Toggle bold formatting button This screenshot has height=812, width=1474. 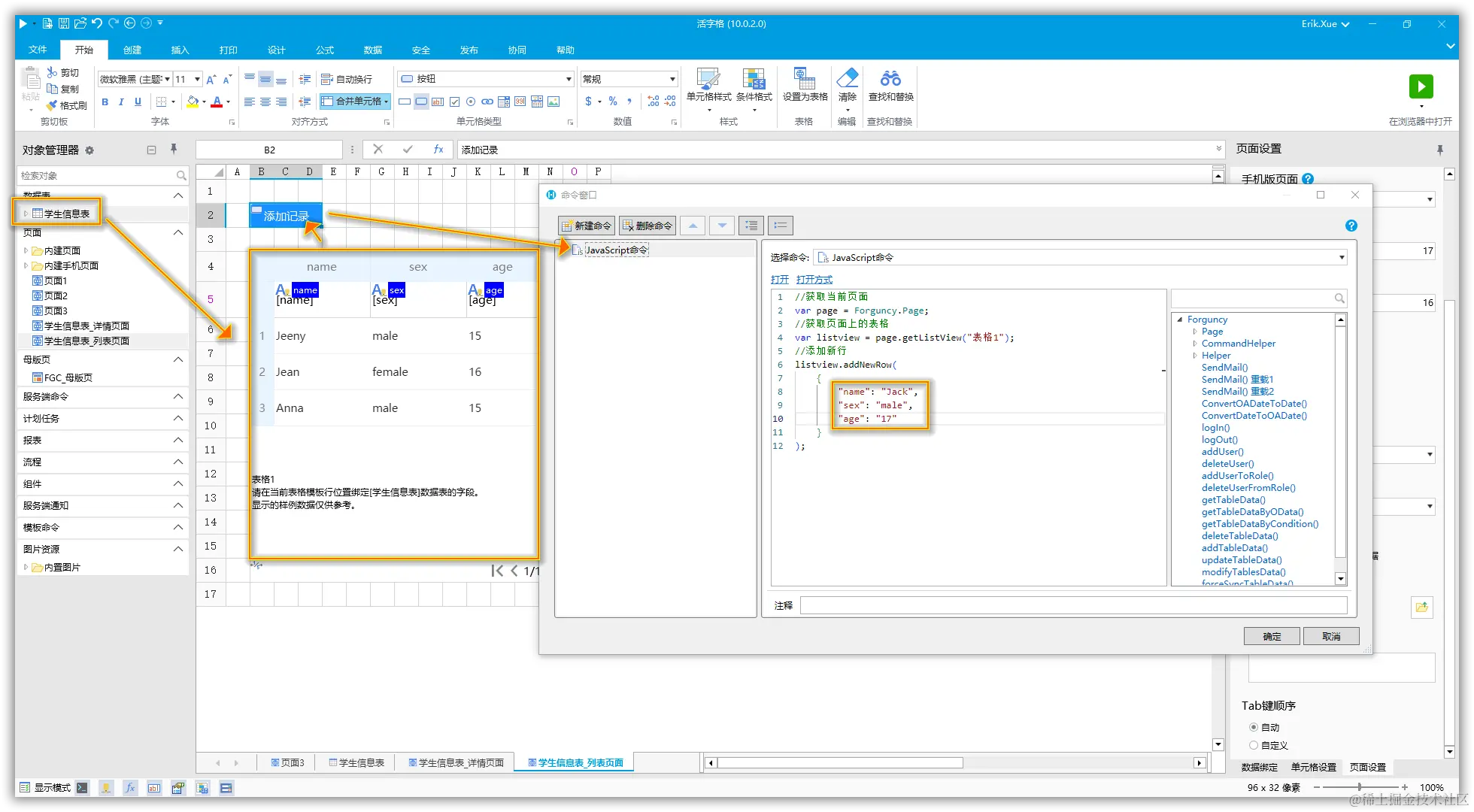click(x=105, y=102)
